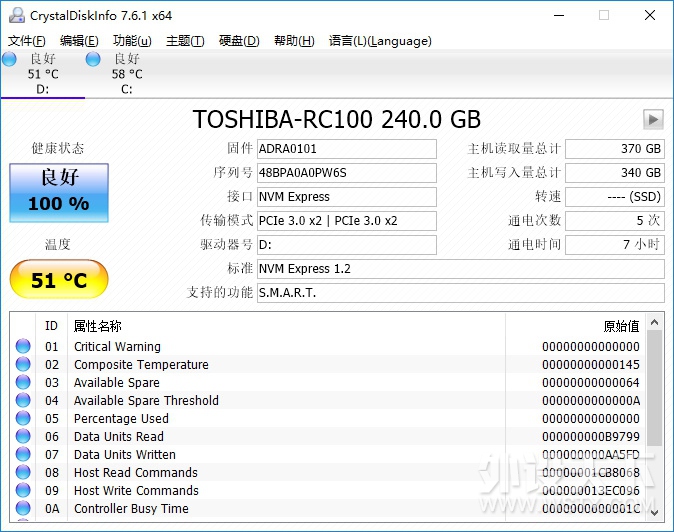Click the serial number field 48BPA0A0PW6S
The height and width of the screenshot is (532, 674).
[x=346, y=173]
